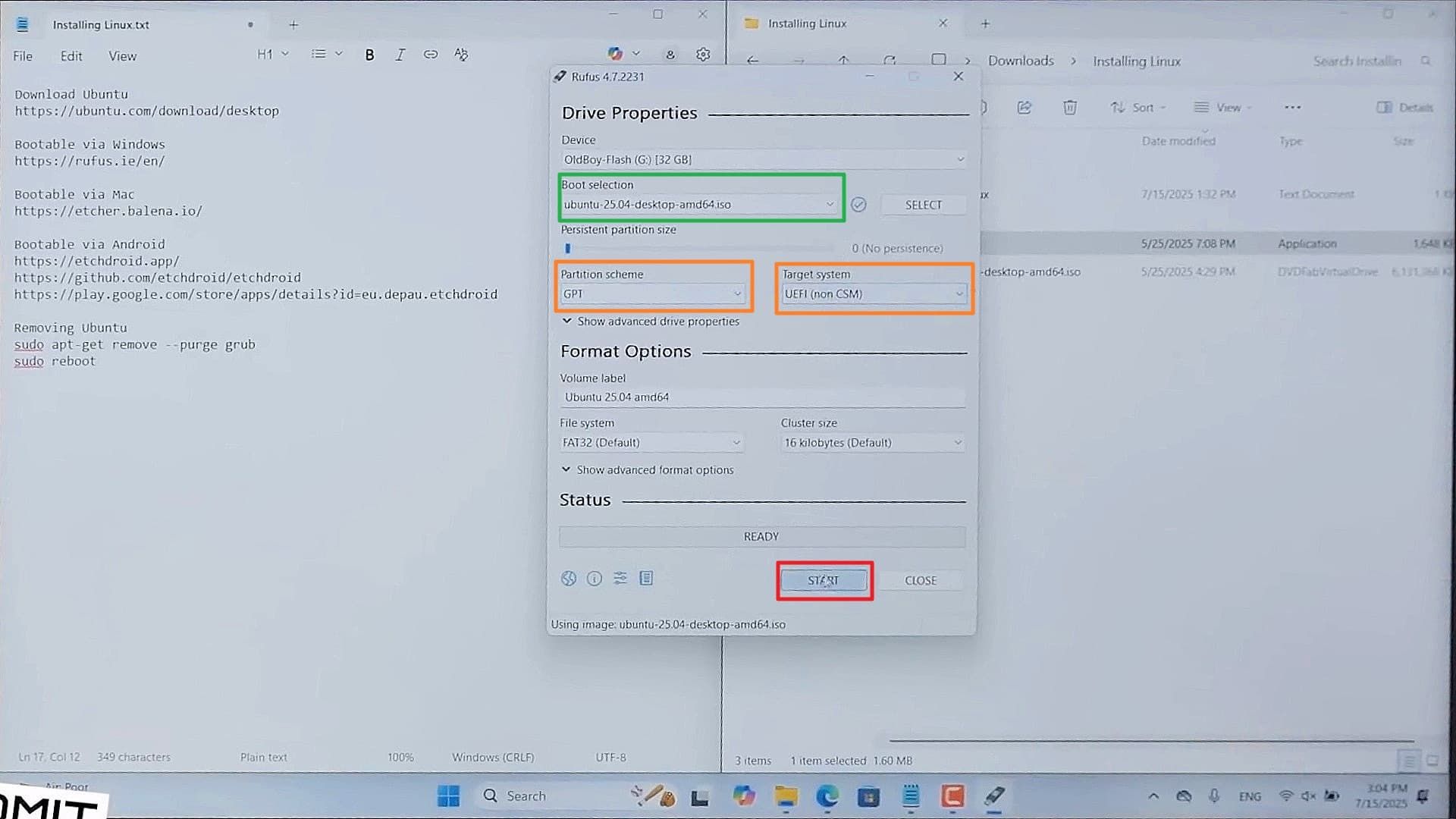Open the Notepad View menu
The width and height of the screenshot is (1456, 819).
[x=122, y=56]
